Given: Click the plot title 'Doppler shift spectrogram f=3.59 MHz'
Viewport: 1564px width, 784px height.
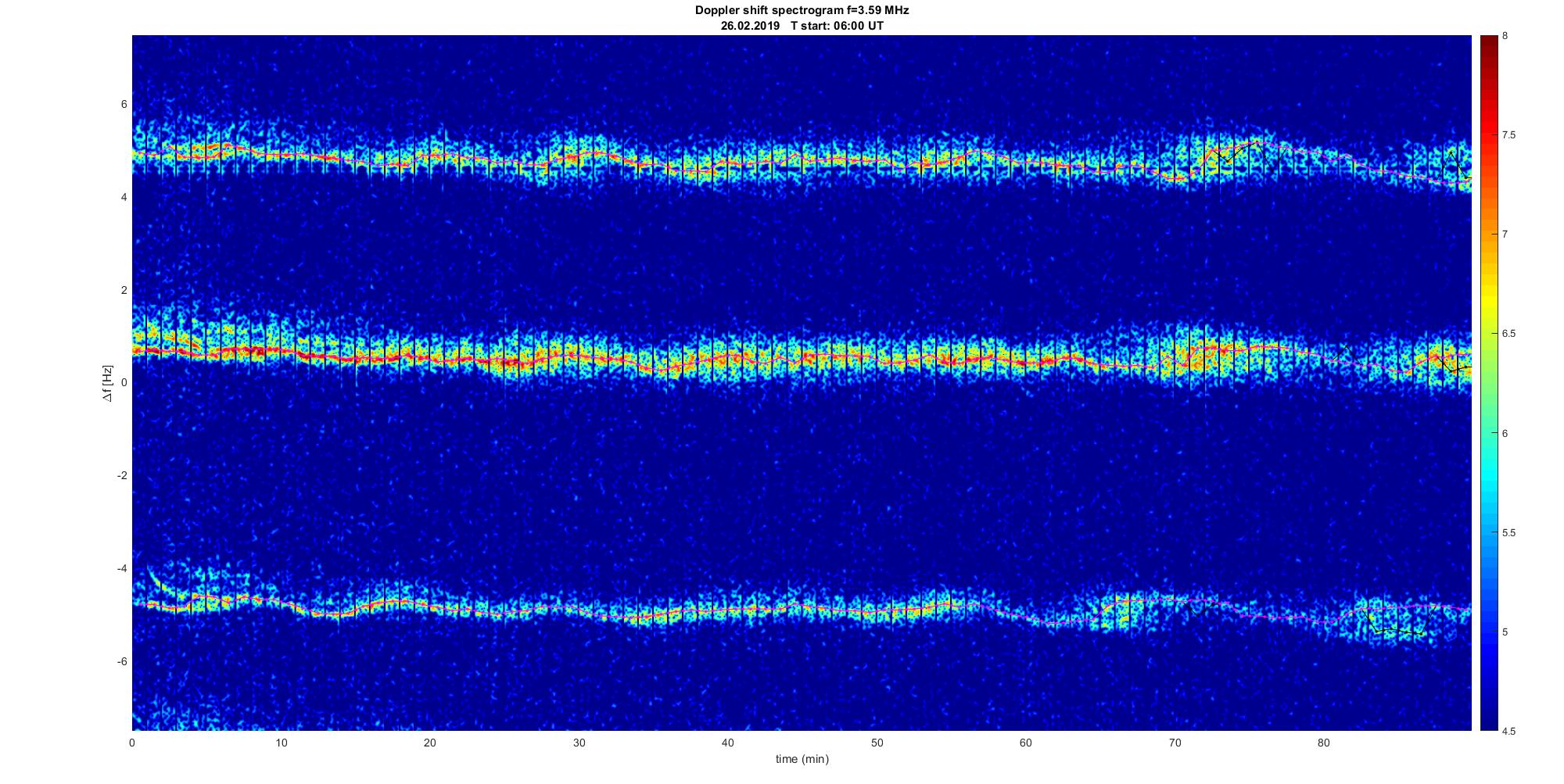Looking at the screenshot, I should coord(802,10).
